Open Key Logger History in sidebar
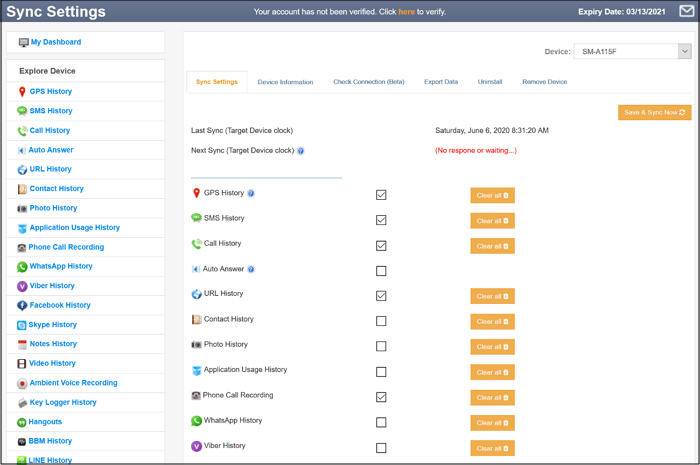The width and height of the screenshot is (700, 465). click(63, 402)
